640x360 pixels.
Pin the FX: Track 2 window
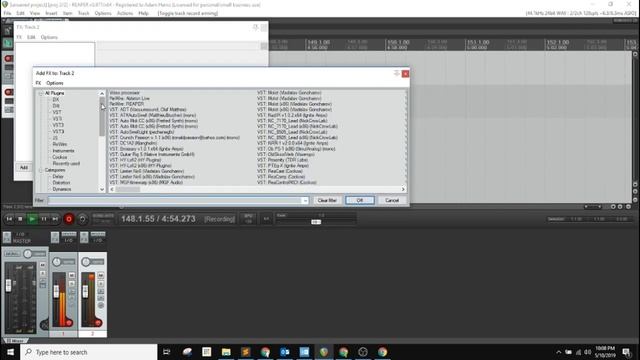point(256,27)
